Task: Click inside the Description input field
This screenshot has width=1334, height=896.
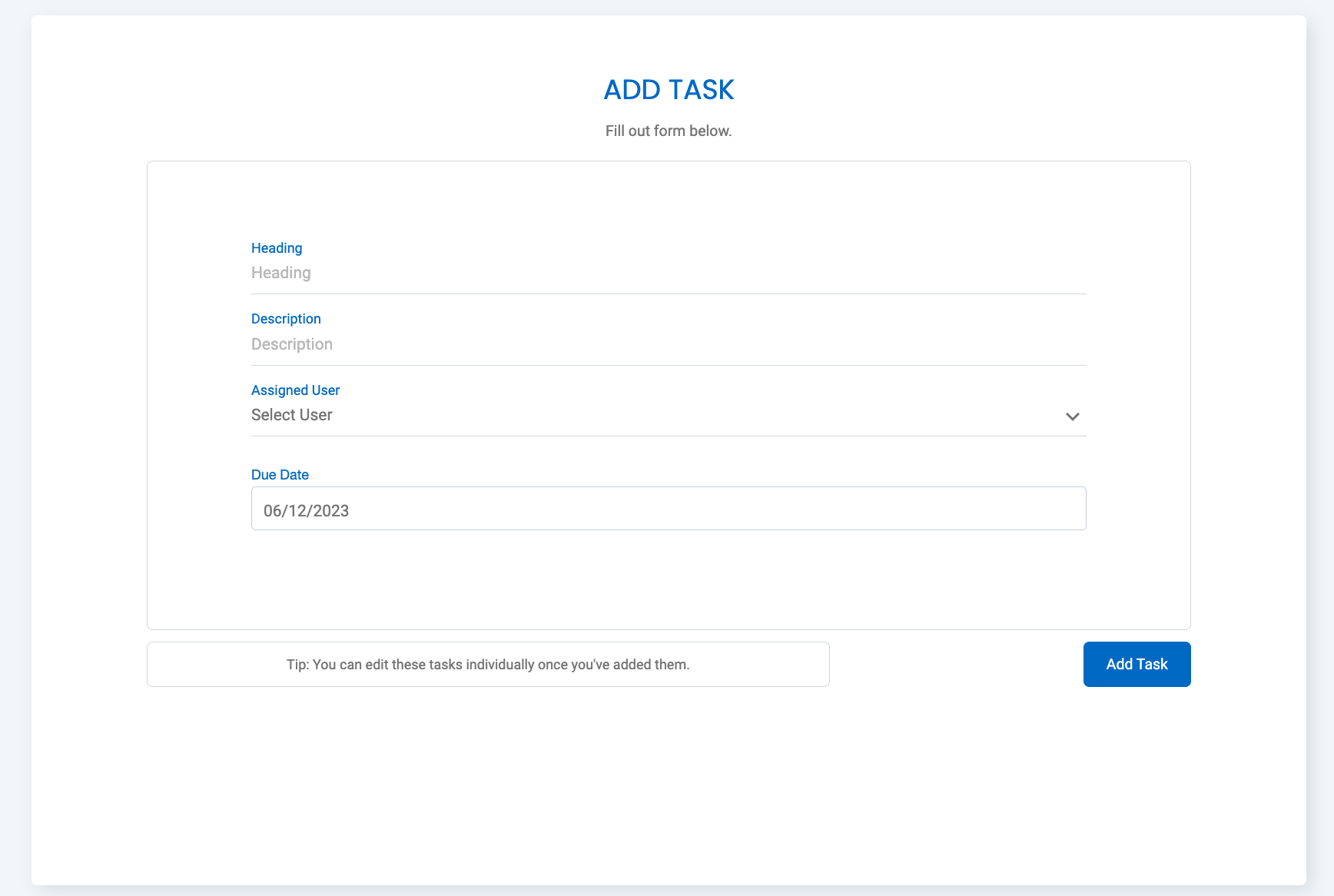Action: tap(668, 344)
